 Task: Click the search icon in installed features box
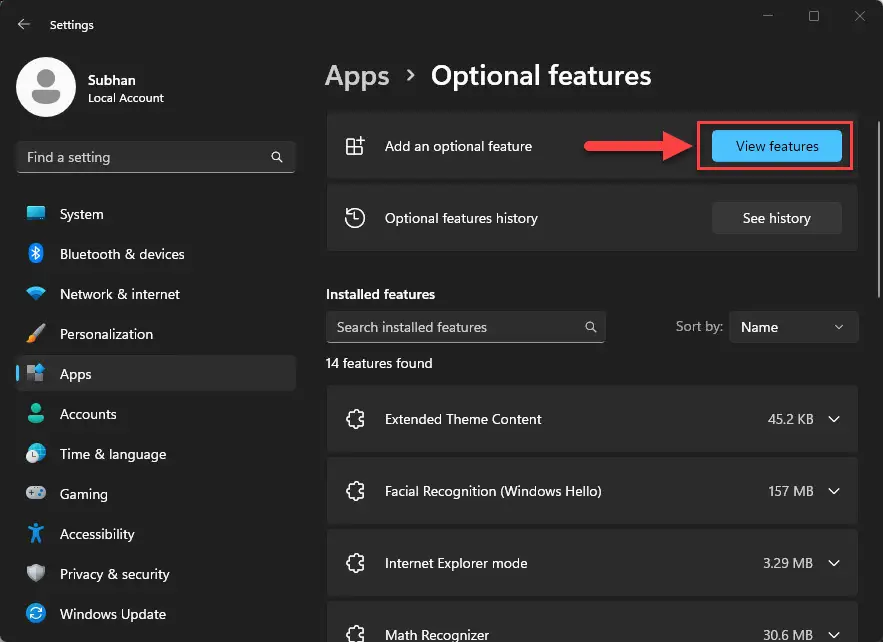[591, 327]
